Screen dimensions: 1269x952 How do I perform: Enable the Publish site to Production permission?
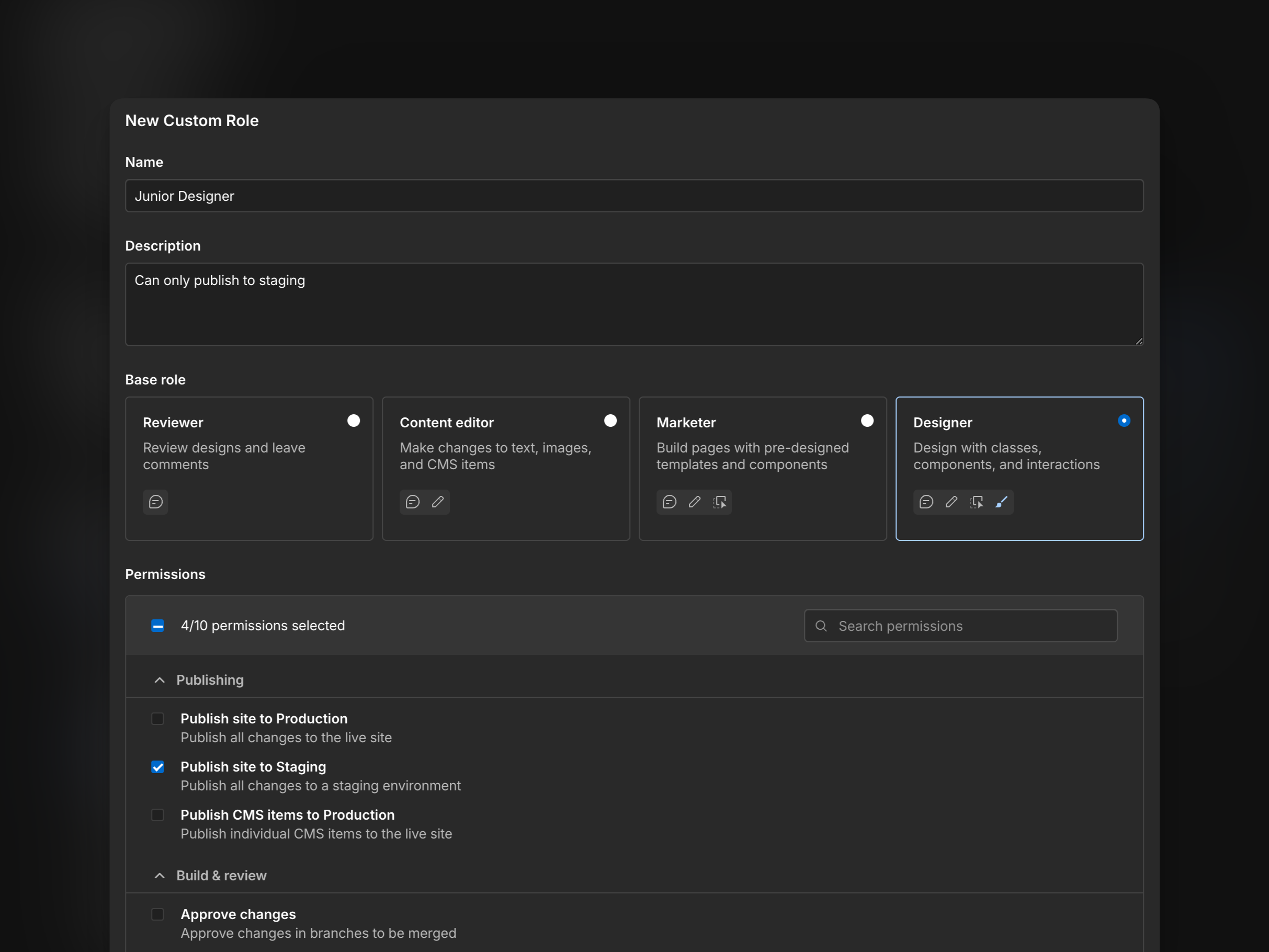tap(158, 719)
